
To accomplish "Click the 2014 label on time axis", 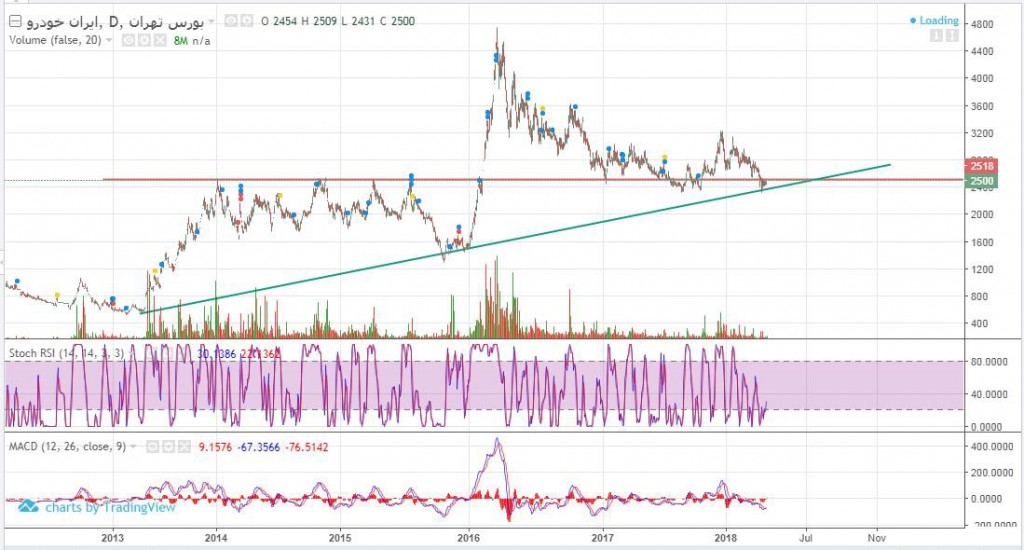I will click(216, 538).
